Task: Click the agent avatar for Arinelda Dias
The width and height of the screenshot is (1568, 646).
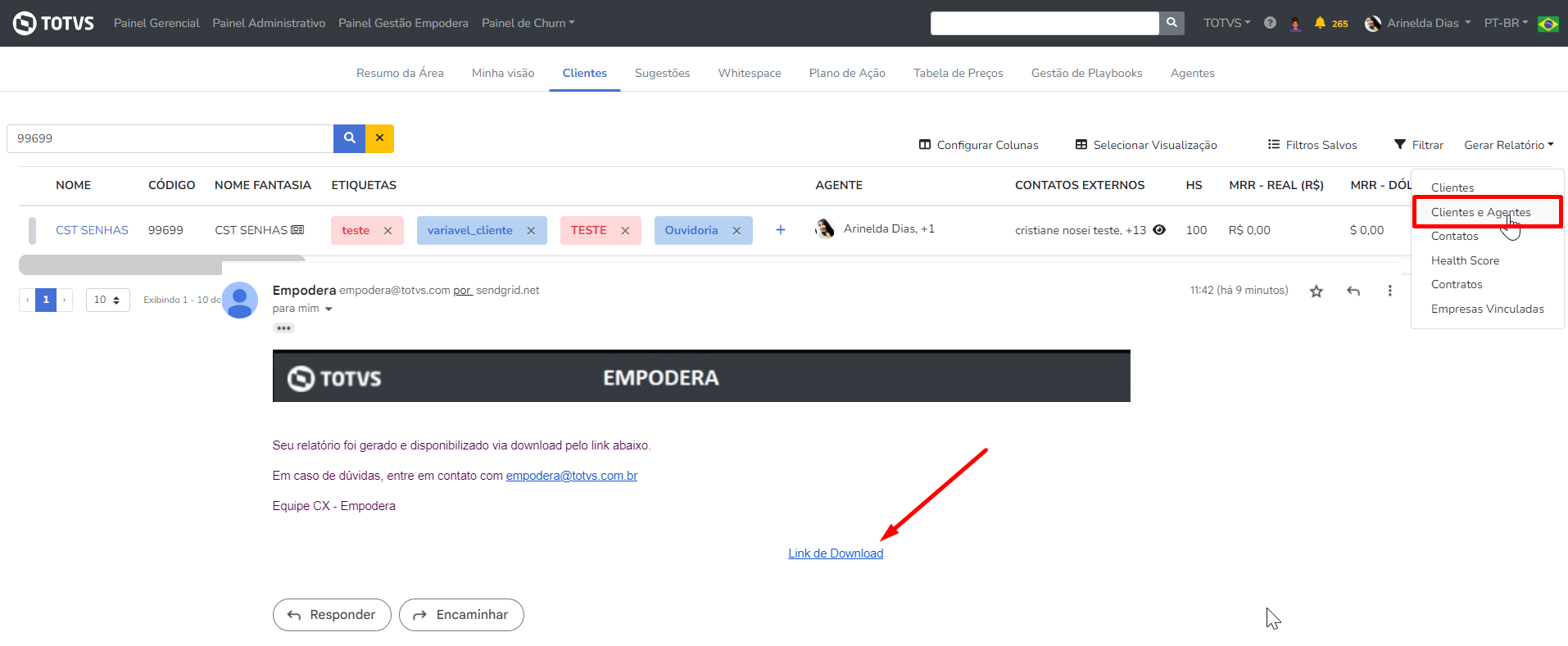Action: 824,228
